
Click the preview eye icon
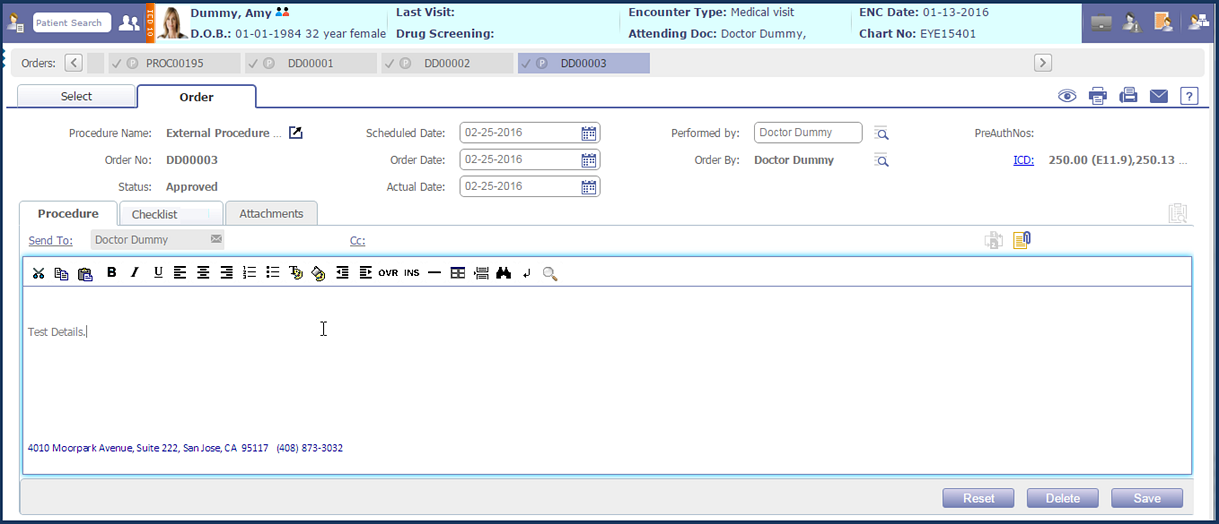(1068, 96)
